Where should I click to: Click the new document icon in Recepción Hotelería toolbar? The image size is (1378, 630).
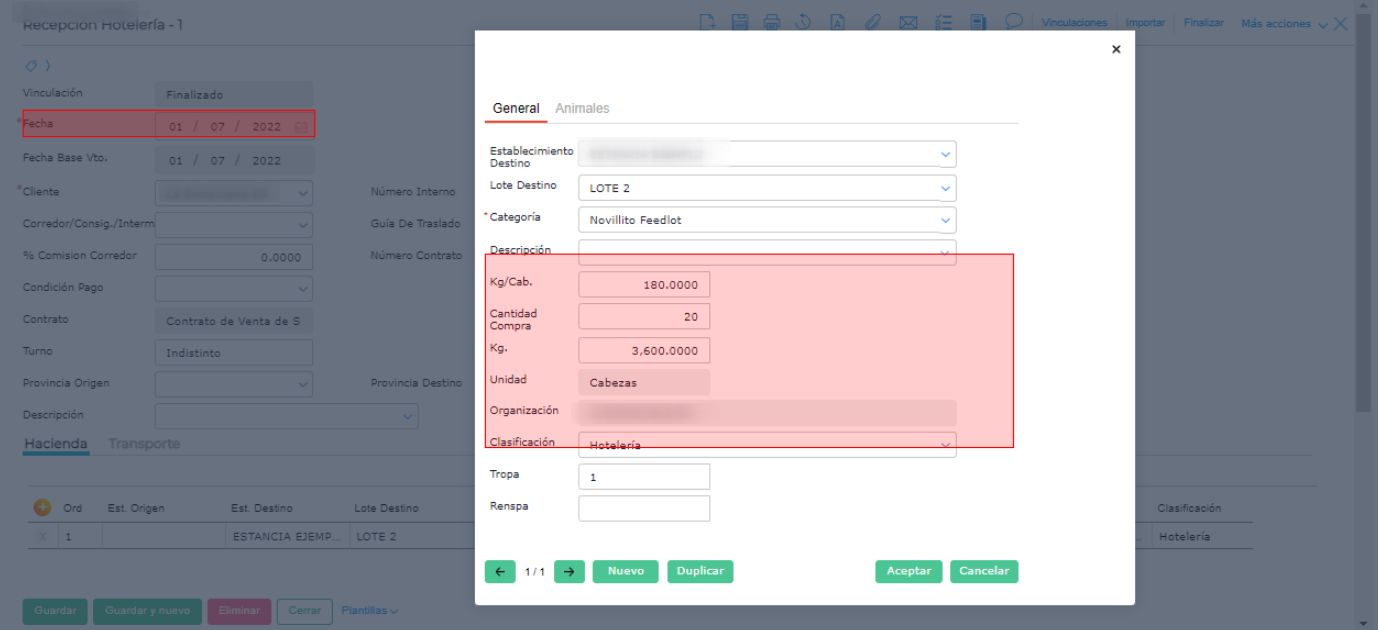708,22
